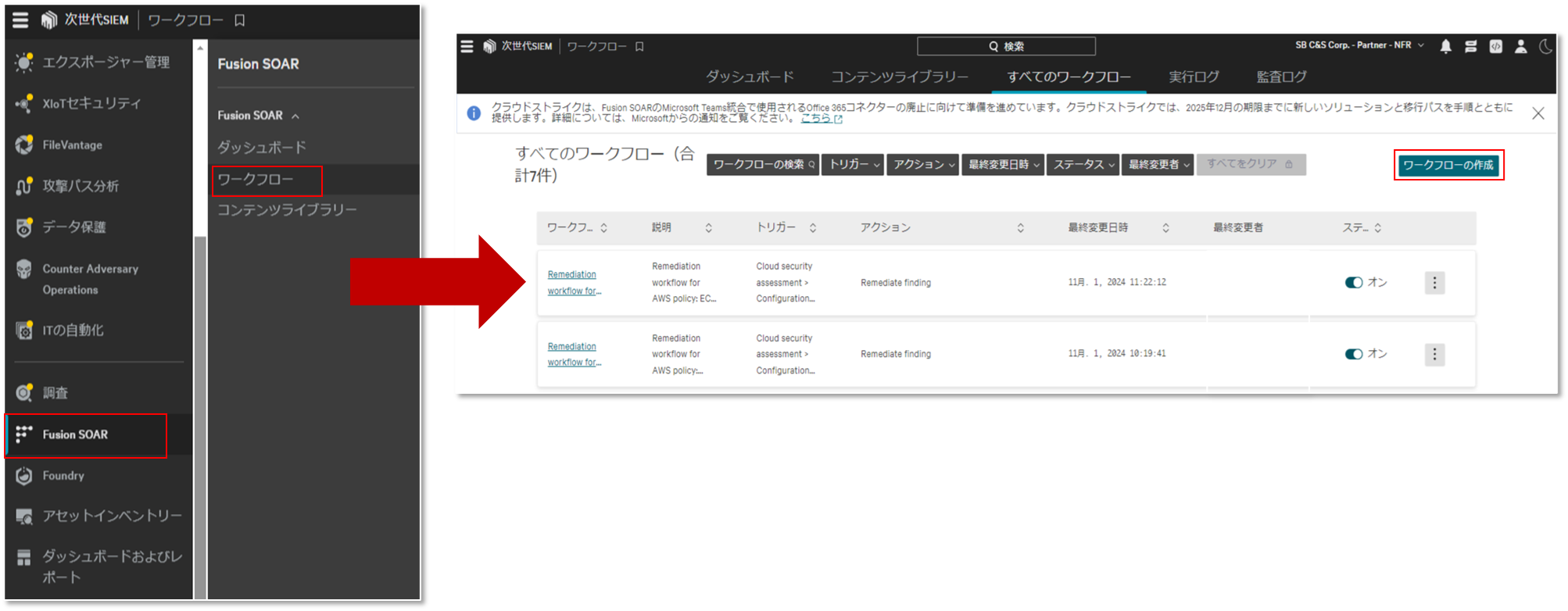The width and height of the screenshot is (1568, 611).
Task: Click the falcon logo in the left panel header
Action: (x=49, y=20)
